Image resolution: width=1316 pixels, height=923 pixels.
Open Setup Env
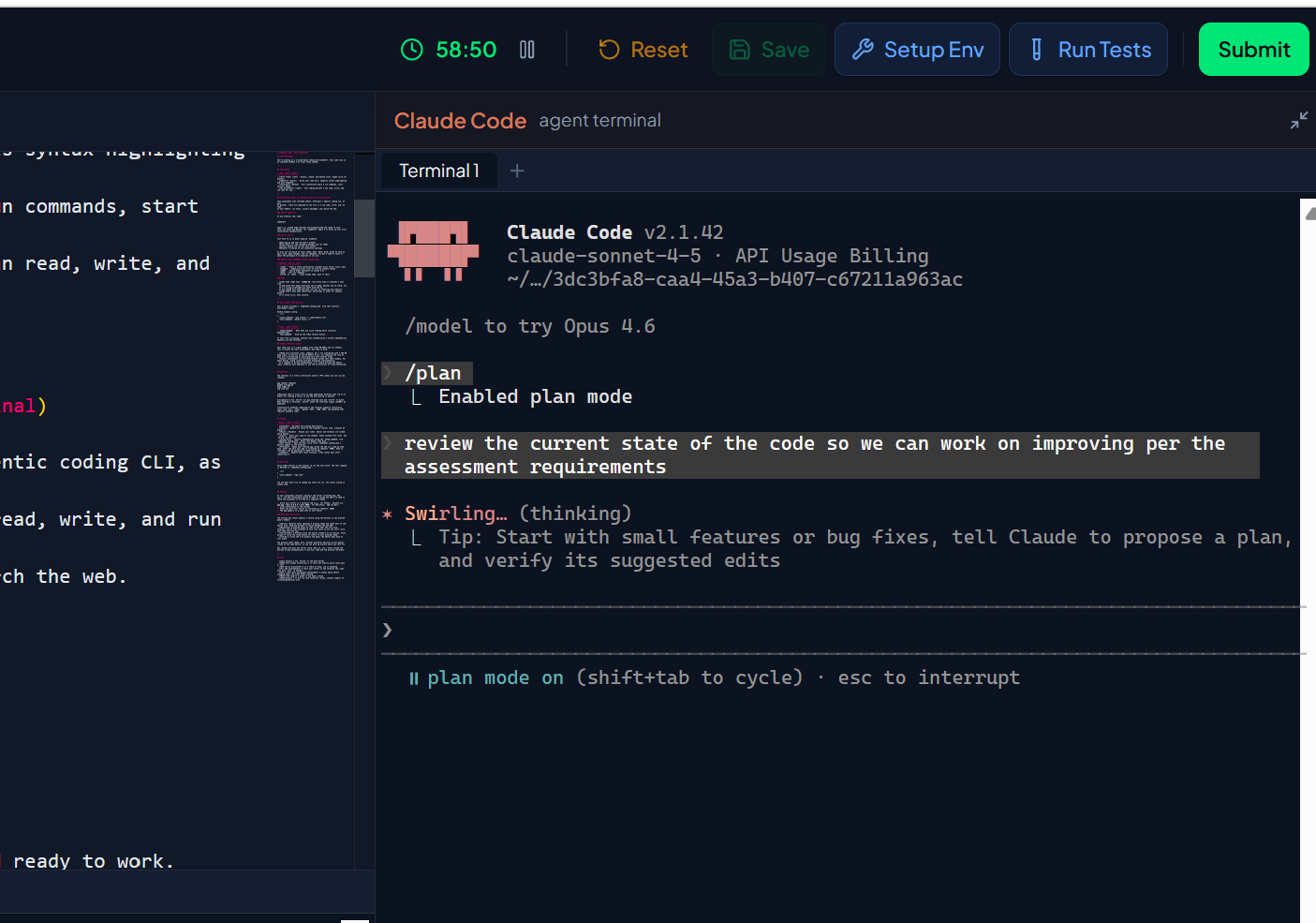pyautogui.click(x=917, y=50)
